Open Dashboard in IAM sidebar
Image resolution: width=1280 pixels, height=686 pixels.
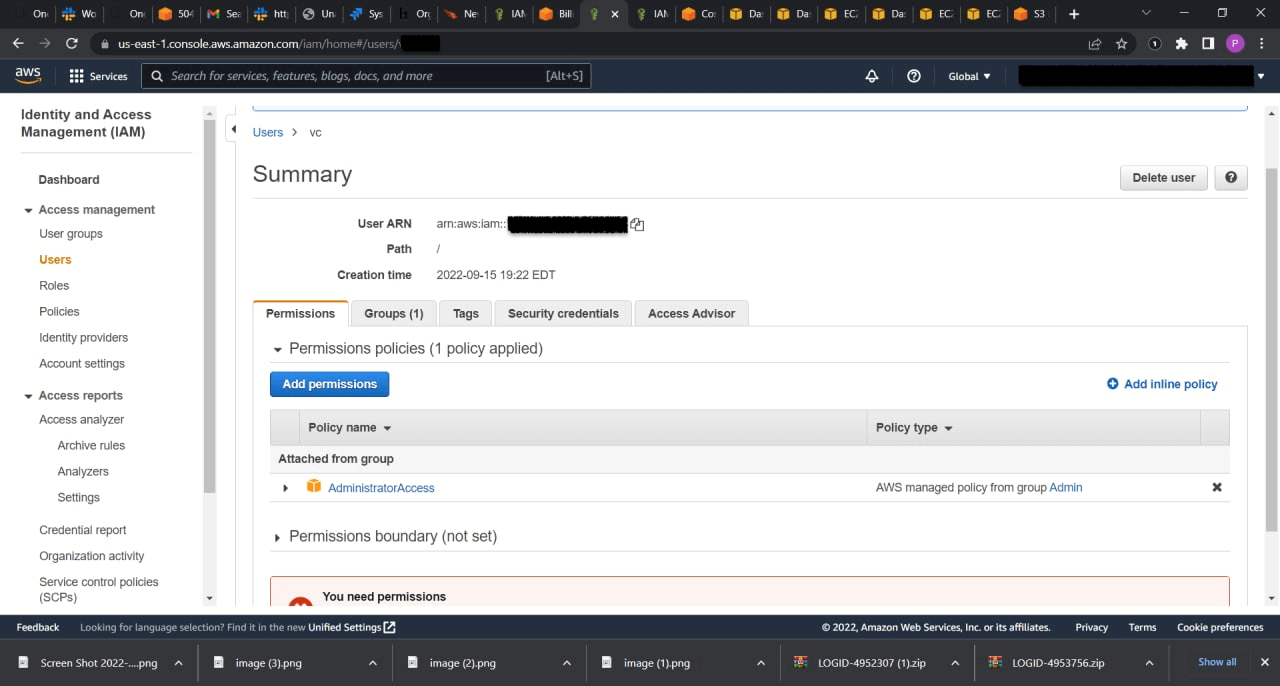coord(69,180)
